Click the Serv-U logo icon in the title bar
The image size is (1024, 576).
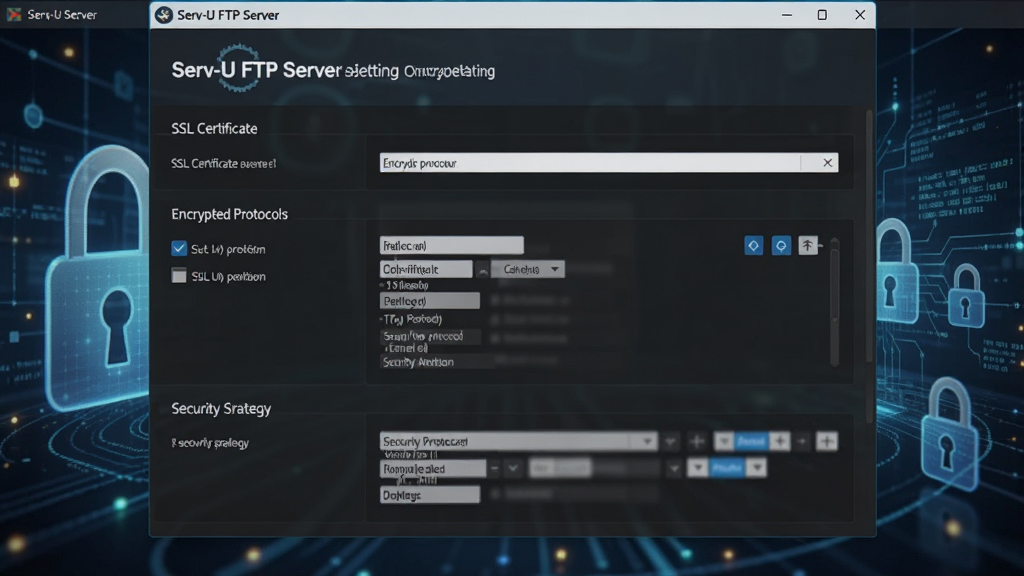164,15
